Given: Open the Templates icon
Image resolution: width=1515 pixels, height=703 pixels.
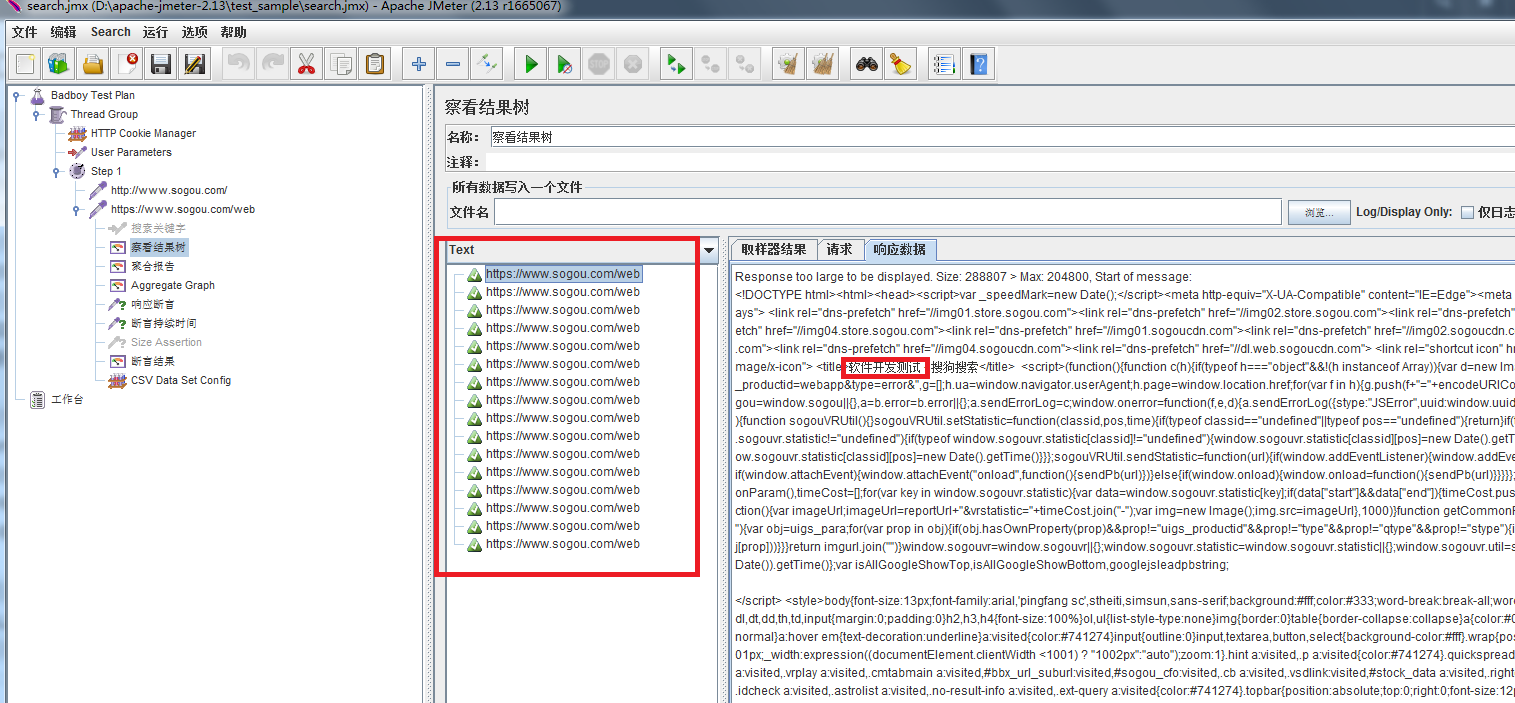Looking at the screenshot, I should click(59, 65).
